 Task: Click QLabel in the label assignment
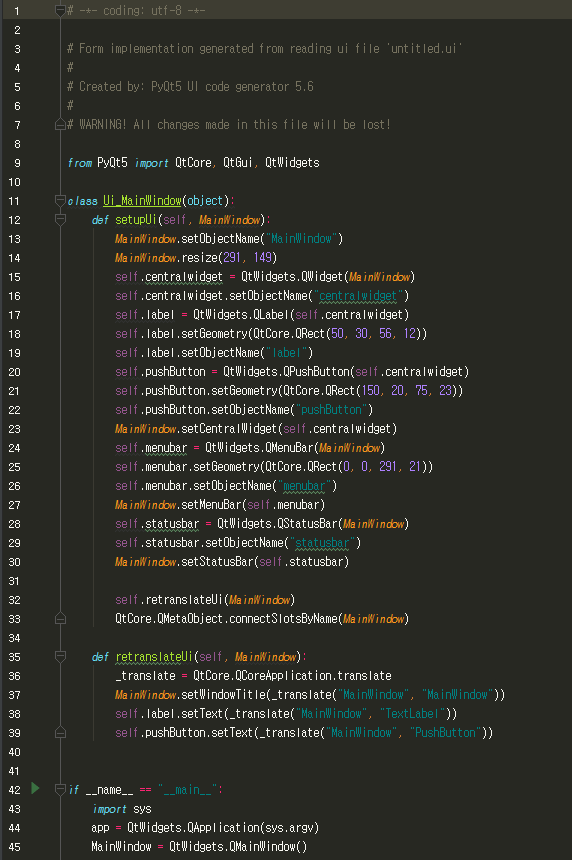pos(271,315)
